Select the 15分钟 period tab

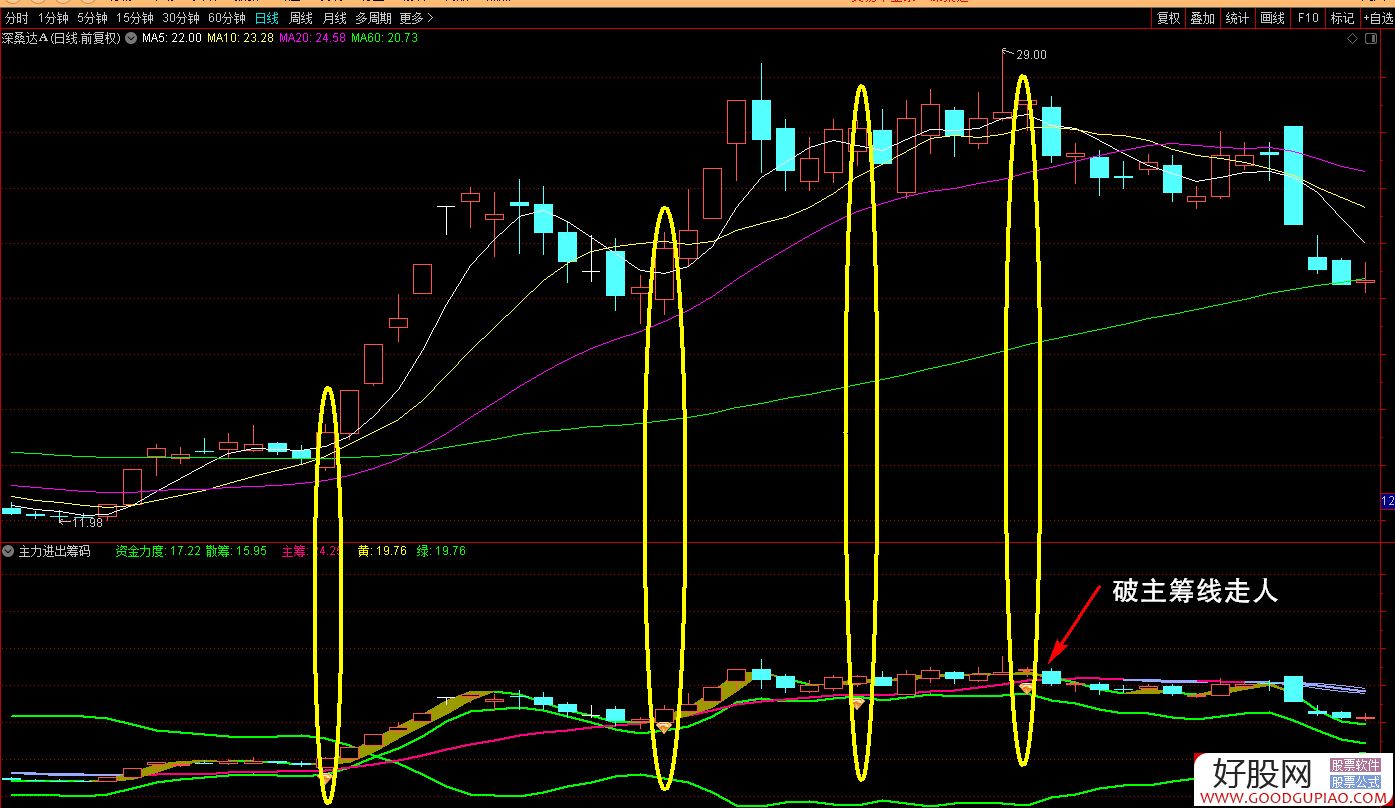(135, 18)
